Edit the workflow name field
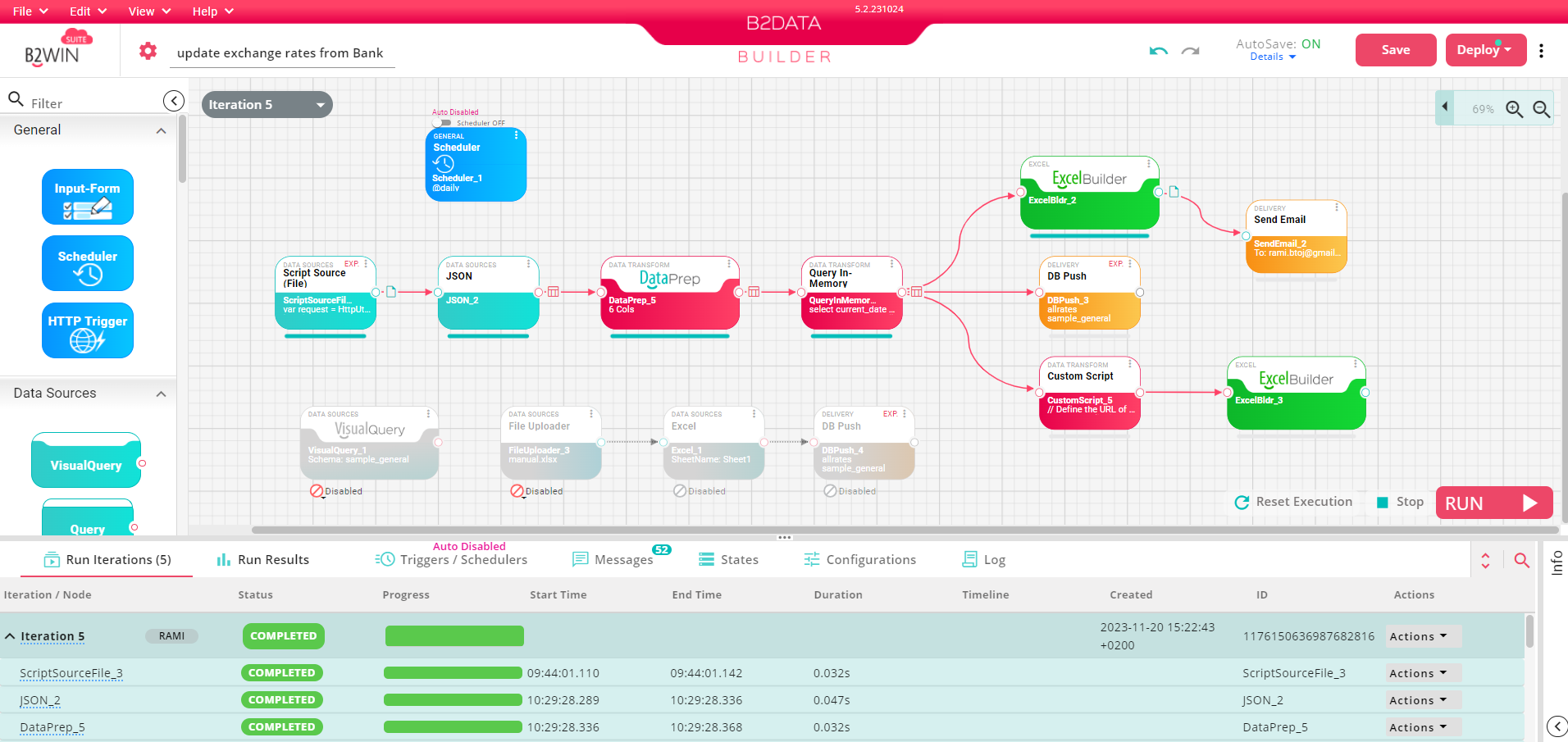The width and height of the screenshot is (1568, 742). pyautogui.click(x=281, y=53)
